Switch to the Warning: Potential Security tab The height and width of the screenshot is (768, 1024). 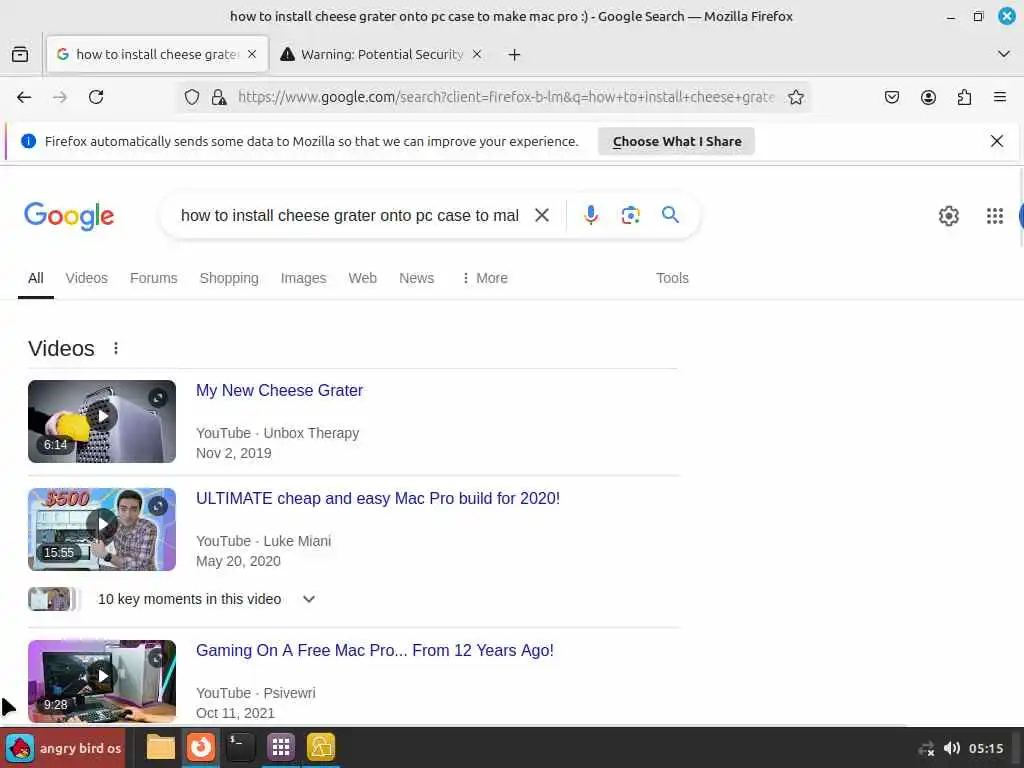tap(381, 54)
